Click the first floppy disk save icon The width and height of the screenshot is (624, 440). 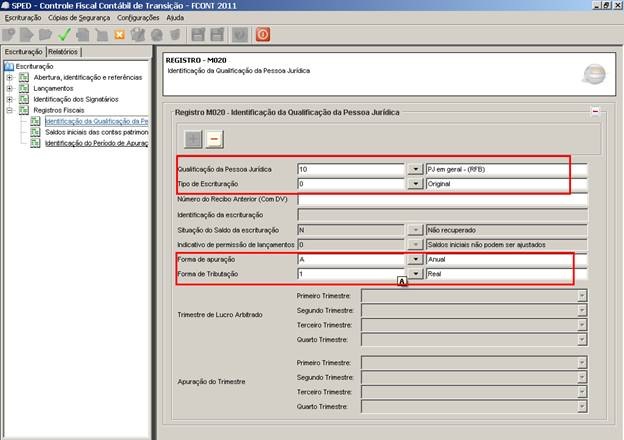(198, 35)
